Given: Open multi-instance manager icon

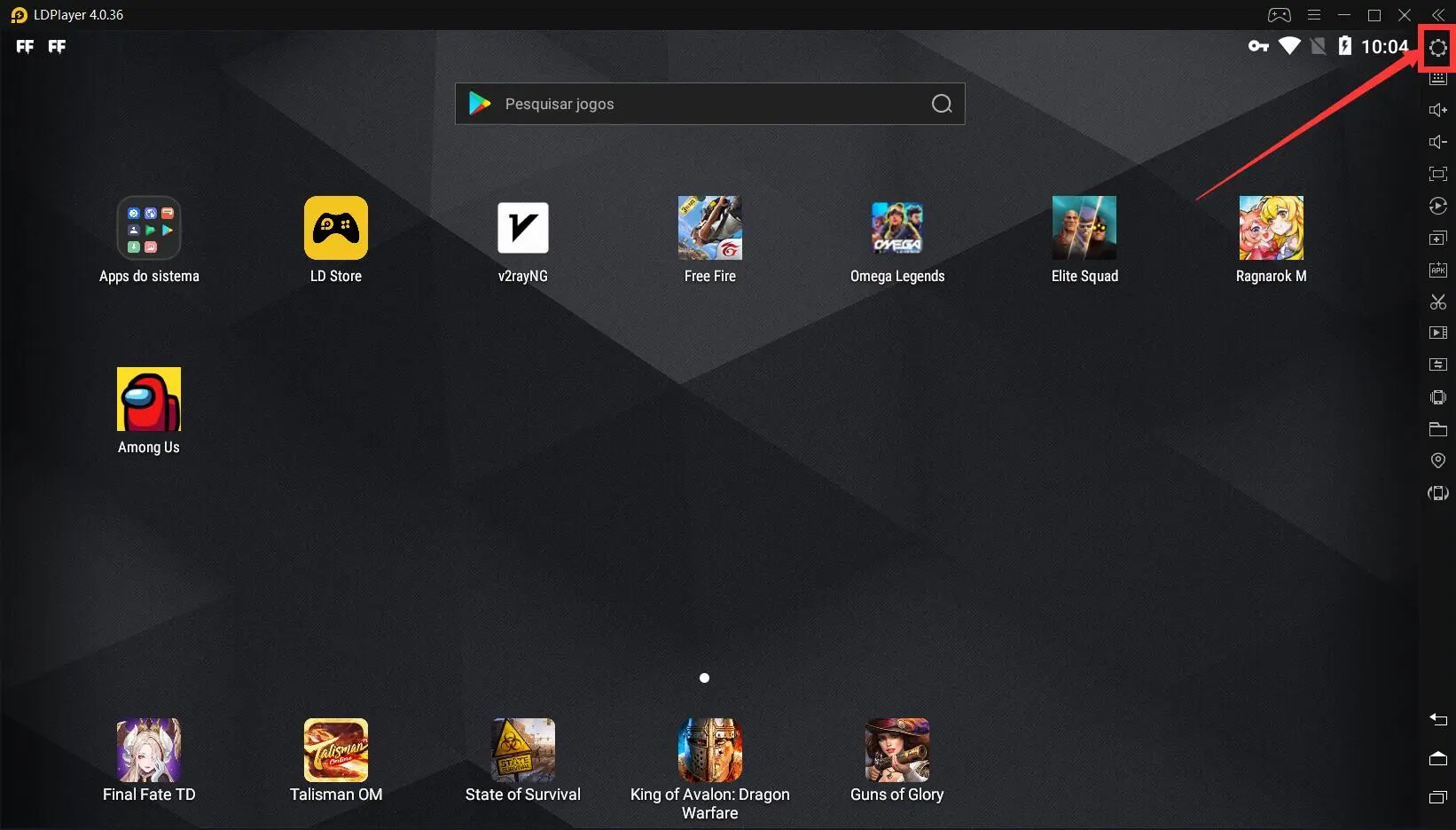Looking at the screenshot, I should point(1438,238).
